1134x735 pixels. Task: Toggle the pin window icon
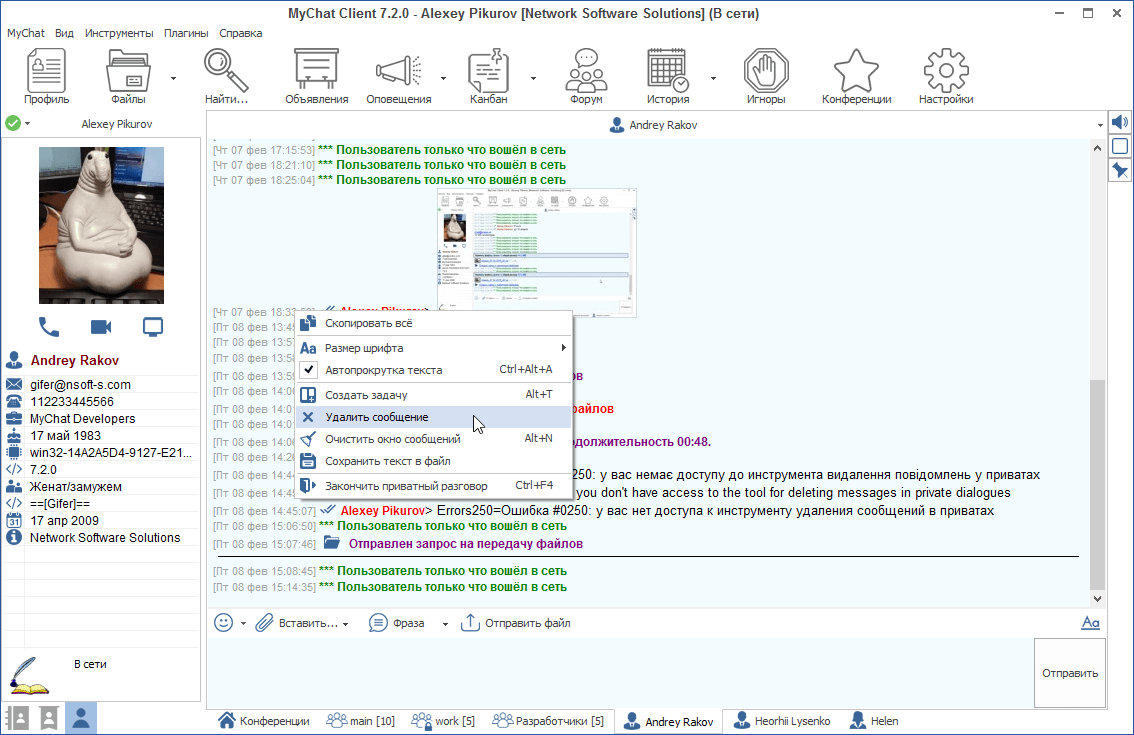[x=1120, y=170]
